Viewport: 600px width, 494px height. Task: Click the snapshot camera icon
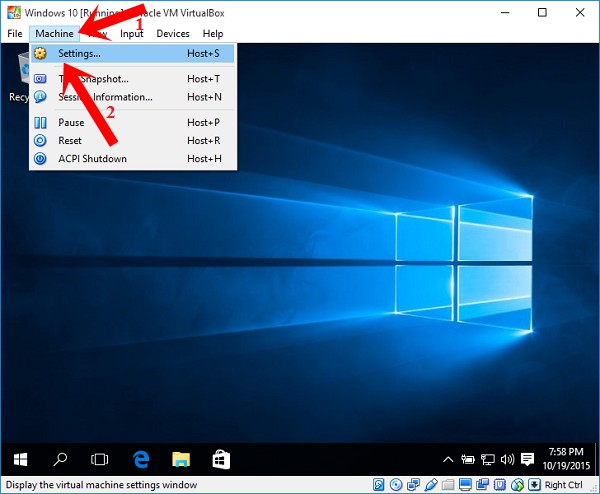point(40,79)
